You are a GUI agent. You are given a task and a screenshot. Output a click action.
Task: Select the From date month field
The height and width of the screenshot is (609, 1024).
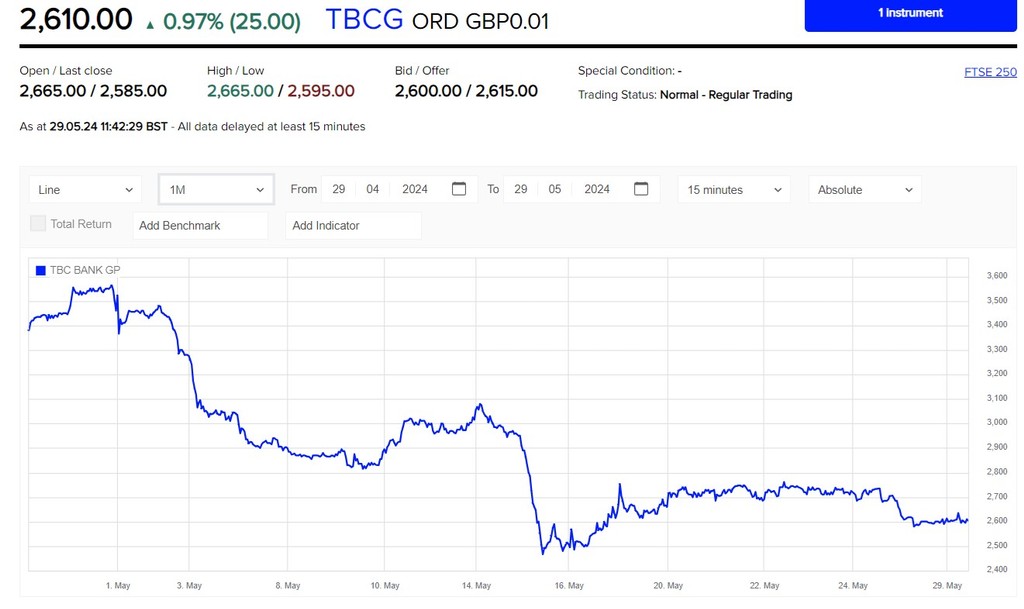click(x=373, y=189)
